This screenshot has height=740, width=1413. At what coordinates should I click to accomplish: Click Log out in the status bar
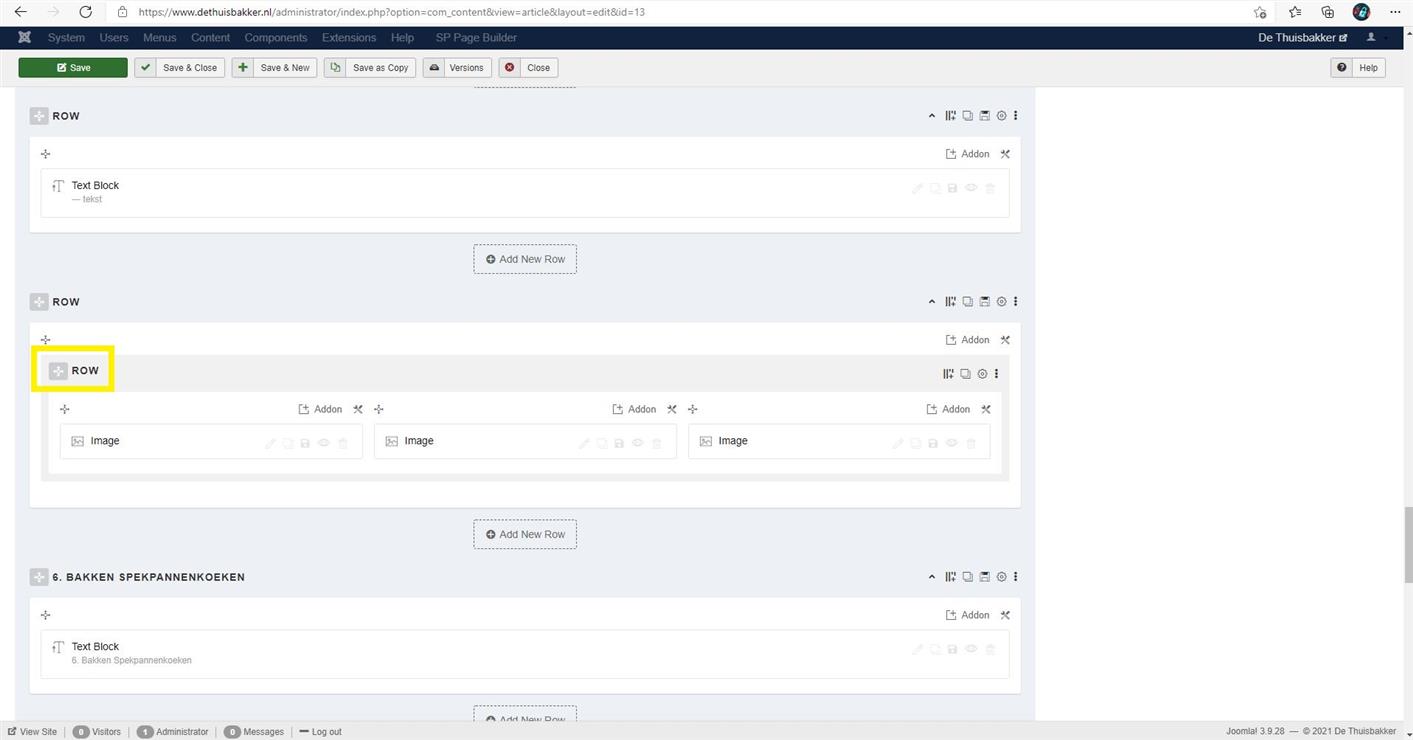pos(320,732)
